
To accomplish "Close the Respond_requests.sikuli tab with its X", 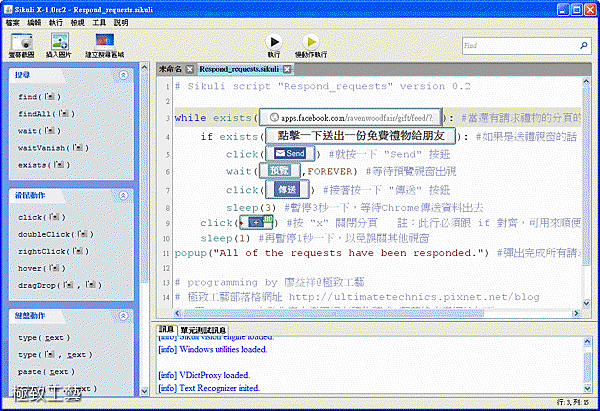I will point(287,69).
